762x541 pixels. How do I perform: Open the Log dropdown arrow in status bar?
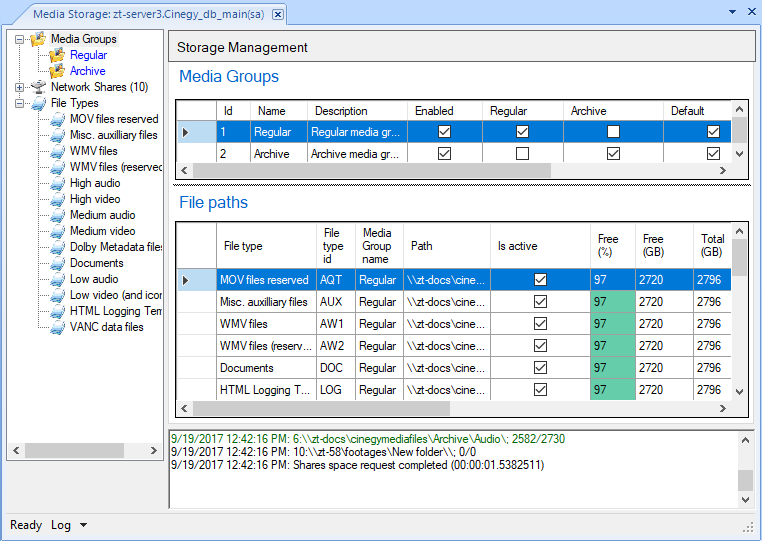click(x=84, y=525)
